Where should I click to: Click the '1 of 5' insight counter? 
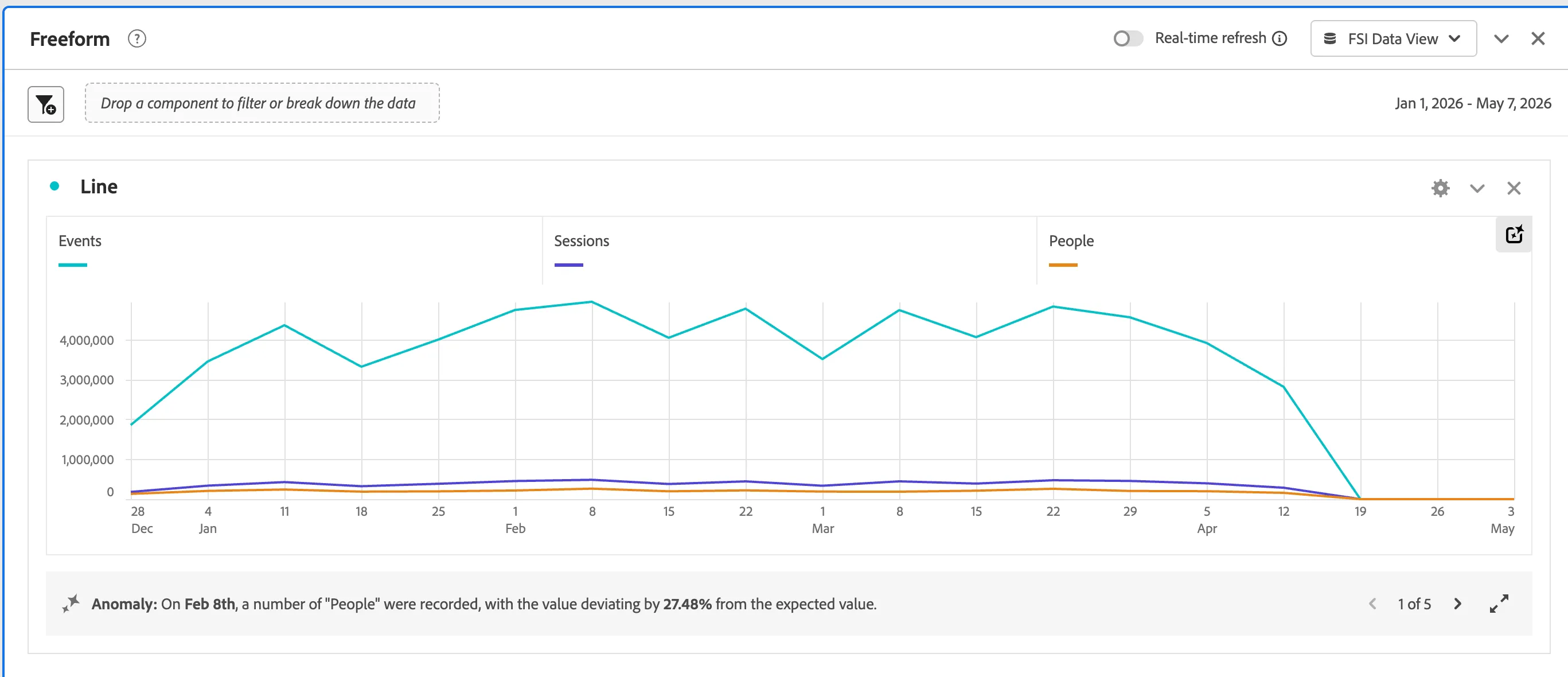[1414, 604]
